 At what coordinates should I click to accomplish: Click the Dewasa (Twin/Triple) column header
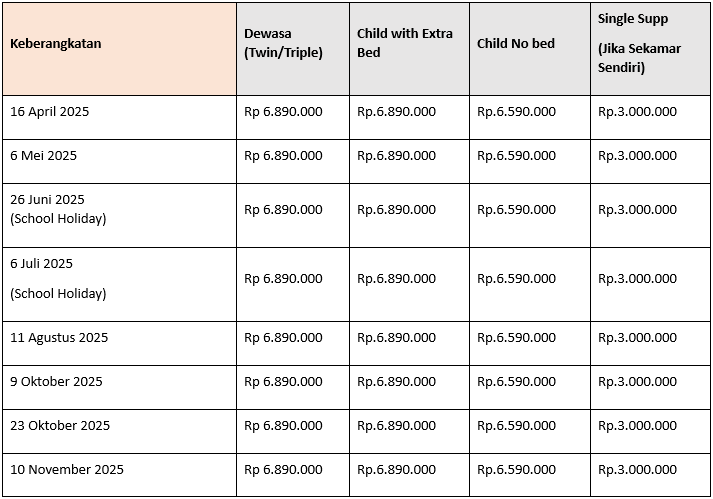pyautogui.click(x=293, y=49)
